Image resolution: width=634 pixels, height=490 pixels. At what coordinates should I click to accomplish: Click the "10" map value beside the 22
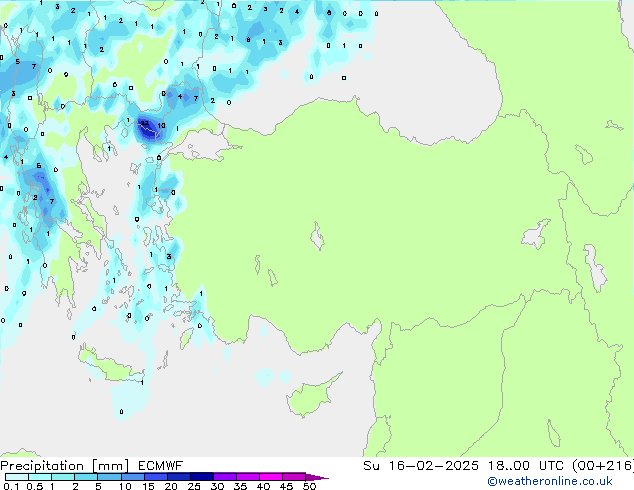161,126
